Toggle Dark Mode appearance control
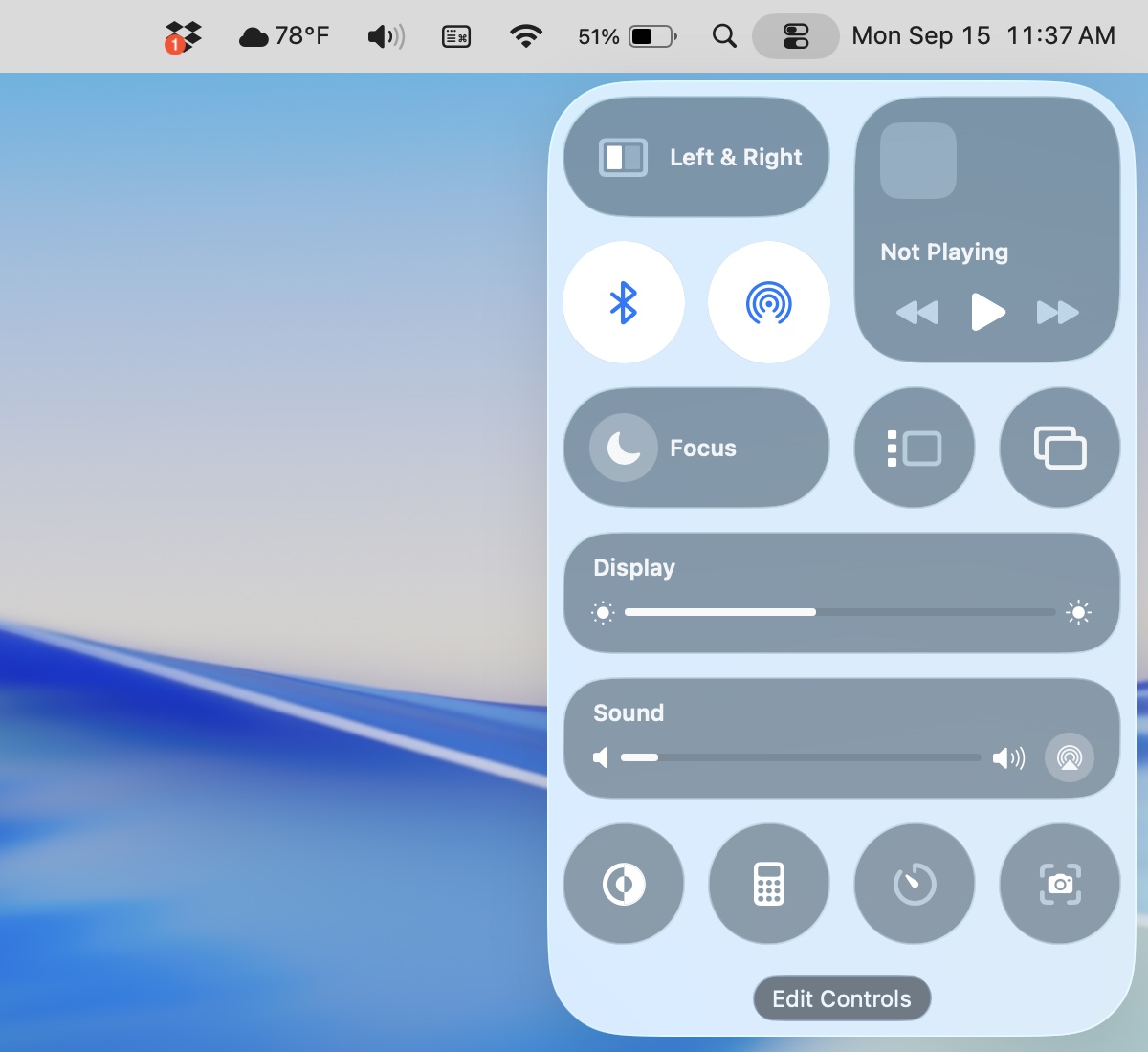Viewport: 1148px width, 1052px height. tap(624, 884)
